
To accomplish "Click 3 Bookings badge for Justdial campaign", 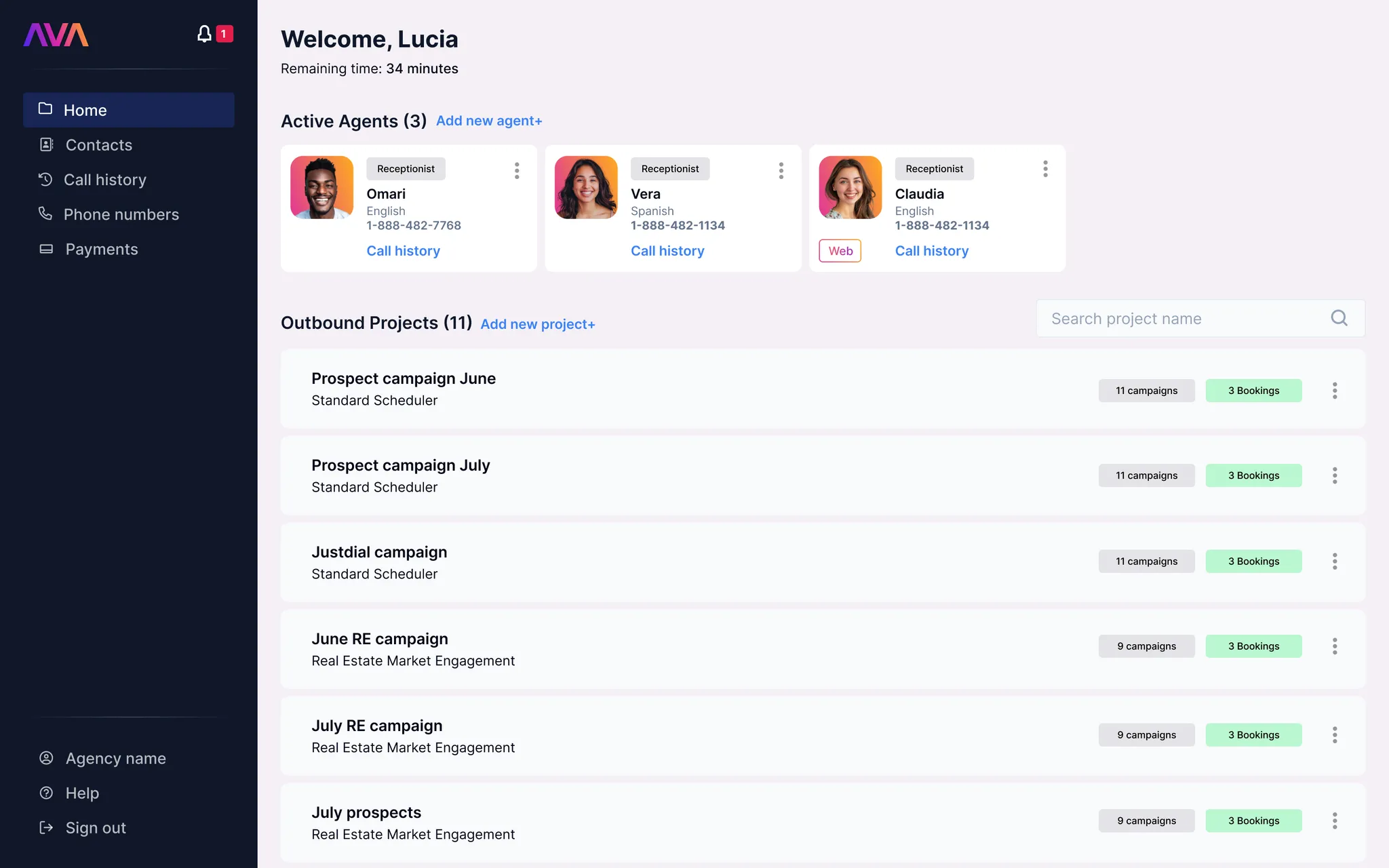I will tap(1254, 561).
